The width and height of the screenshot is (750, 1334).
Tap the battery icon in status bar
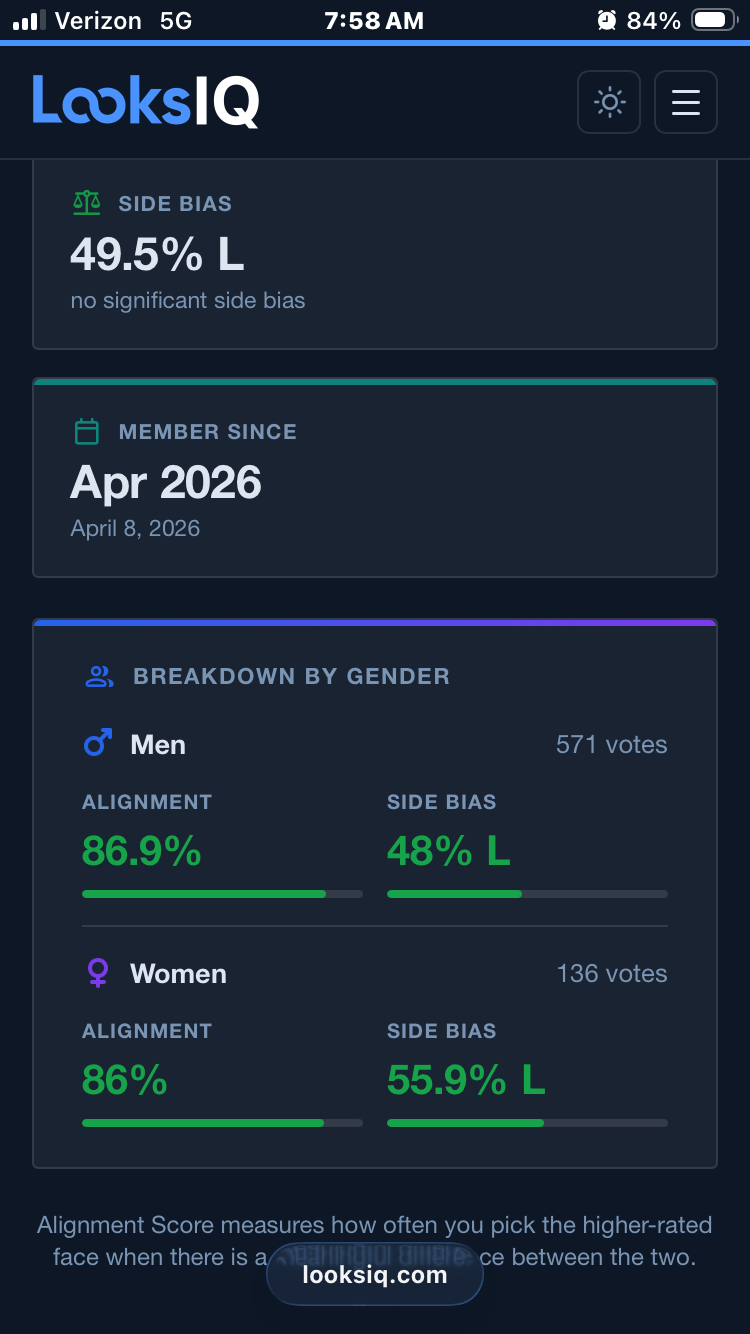[714, 20]
